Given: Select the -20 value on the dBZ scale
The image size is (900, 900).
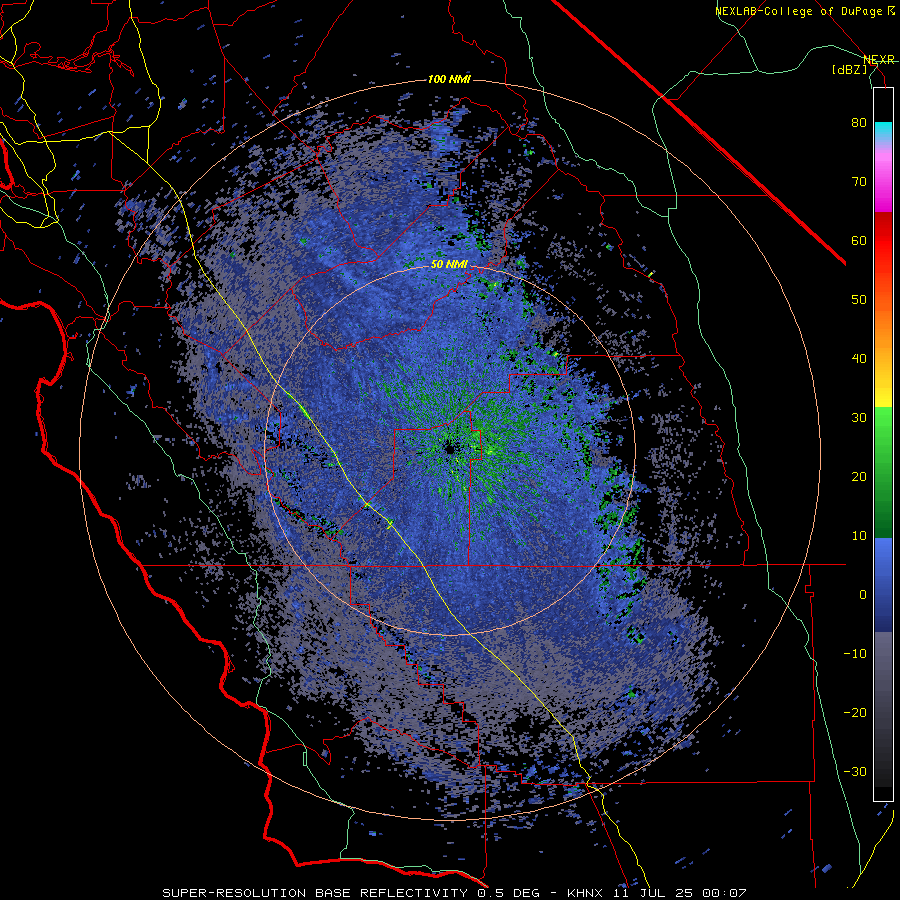Looking at the screenshot, I should click(855, 712).
